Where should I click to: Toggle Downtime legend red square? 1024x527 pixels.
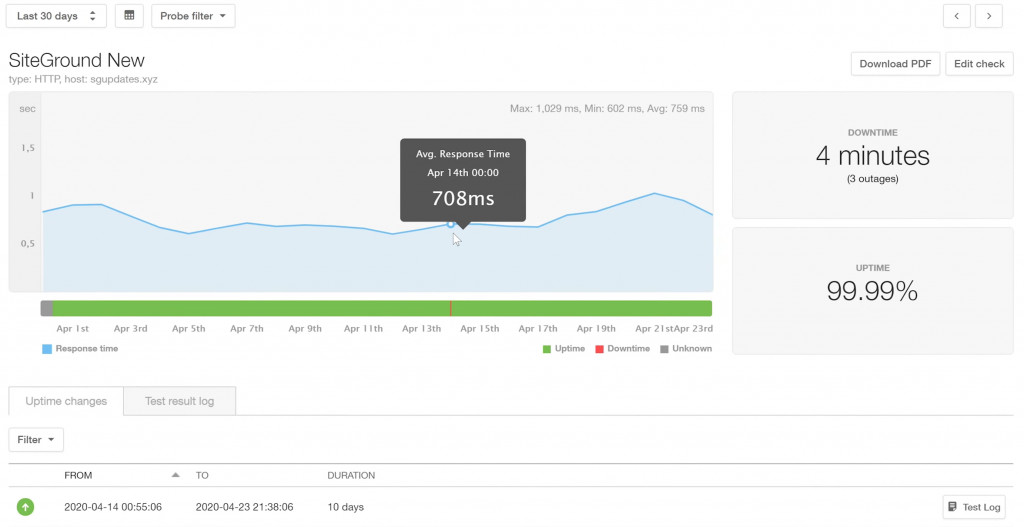(x=600, y=349)
